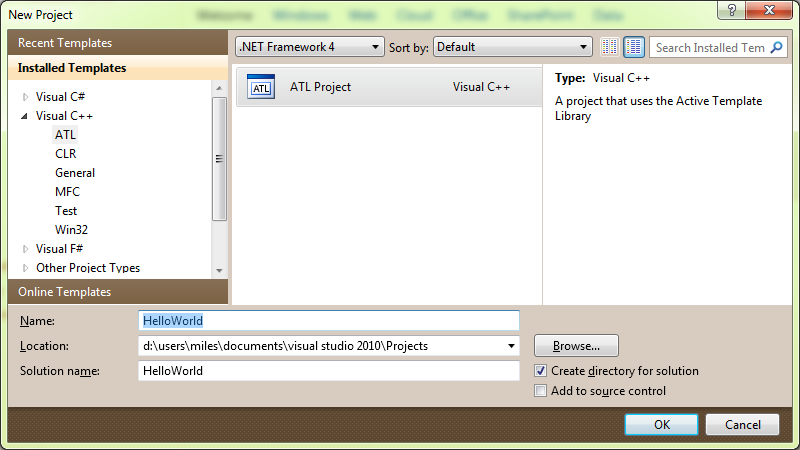Image resolution: width=800 pixels, height=450 pixels.
Task: Click the template tree scrollbar thumb
Action: point(219,159)
